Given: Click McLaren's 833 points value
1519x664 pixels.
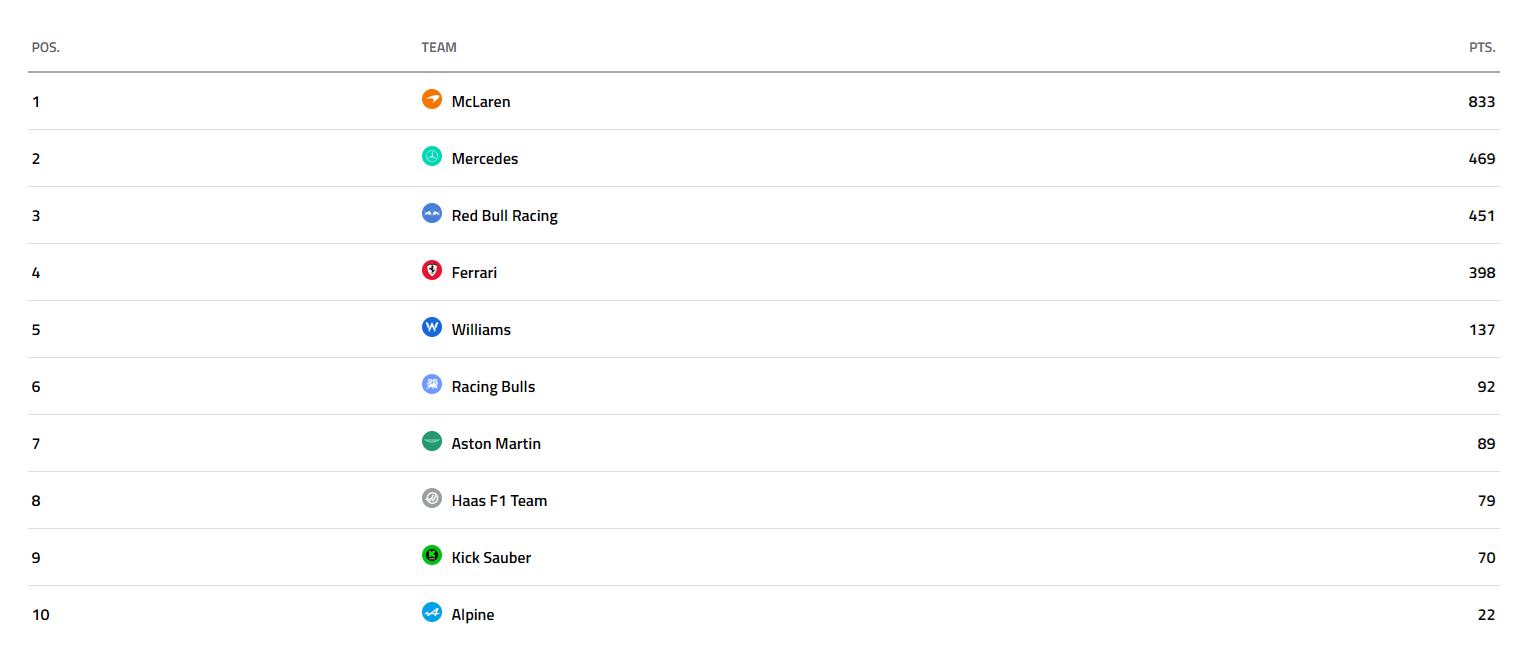Looking at the screenshot, I should [x=1481, y=102].
